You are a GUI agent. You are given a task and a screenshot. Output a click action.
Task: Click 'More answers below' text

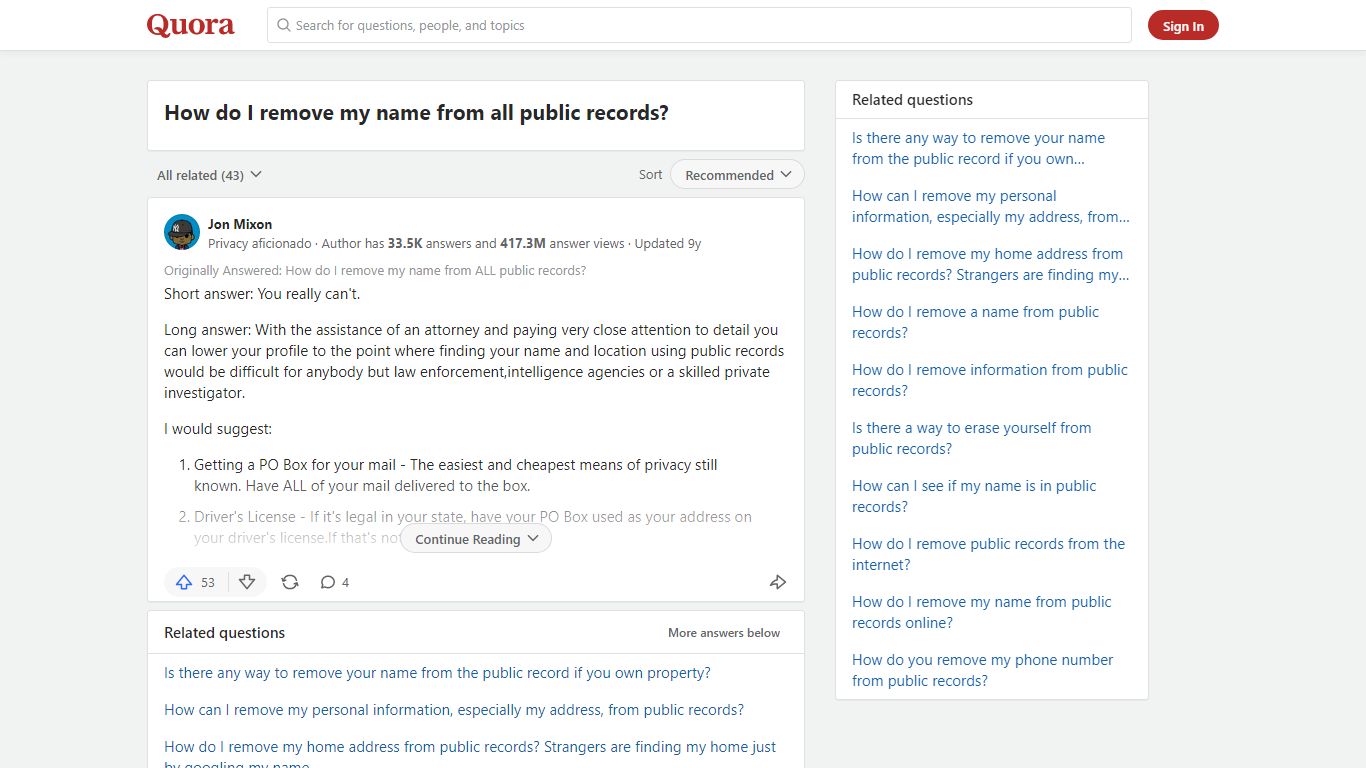pos(724,633)
